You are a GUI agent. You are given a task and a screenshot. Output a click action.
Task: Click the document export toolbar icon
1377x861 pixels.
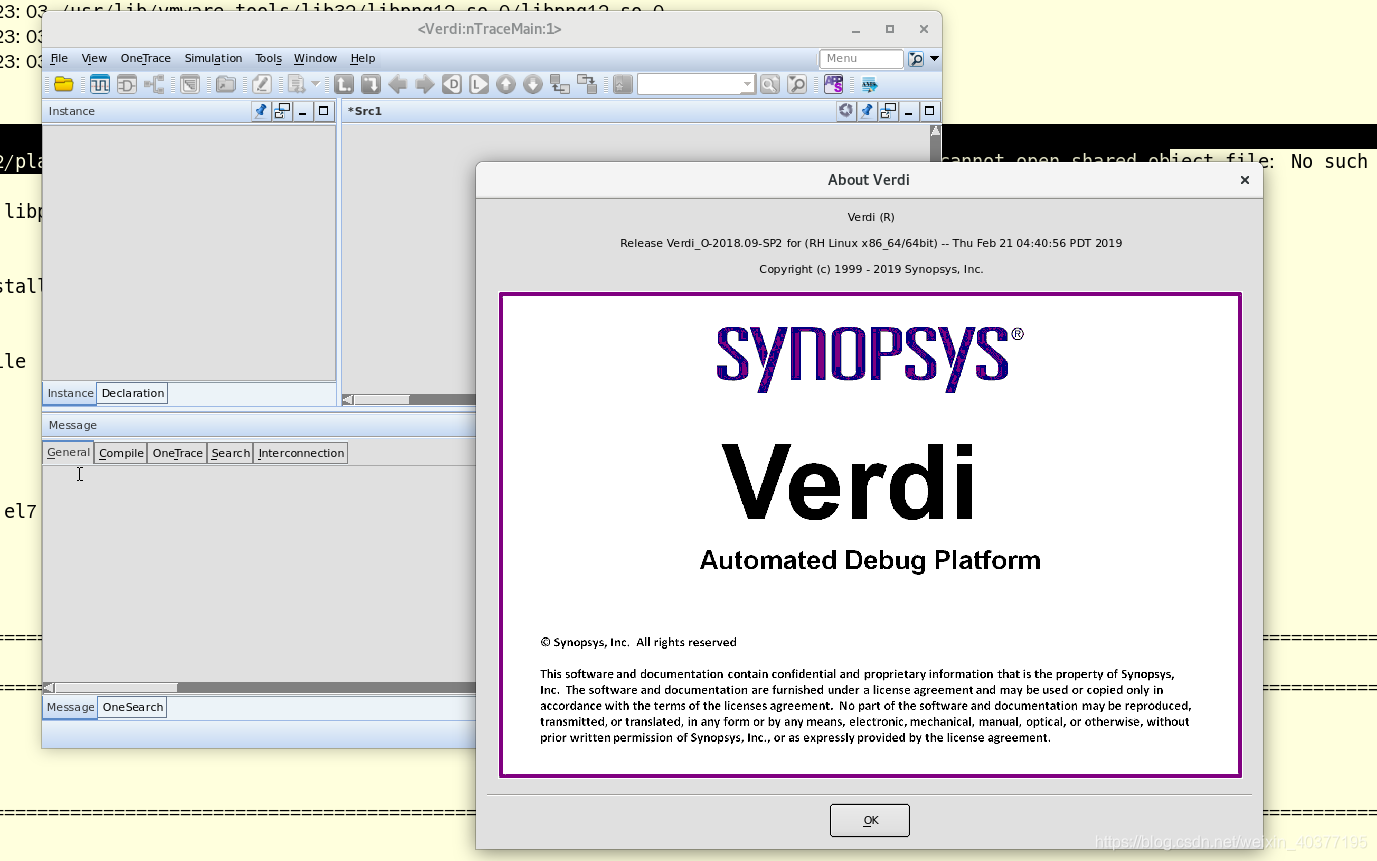pos(297,85)
